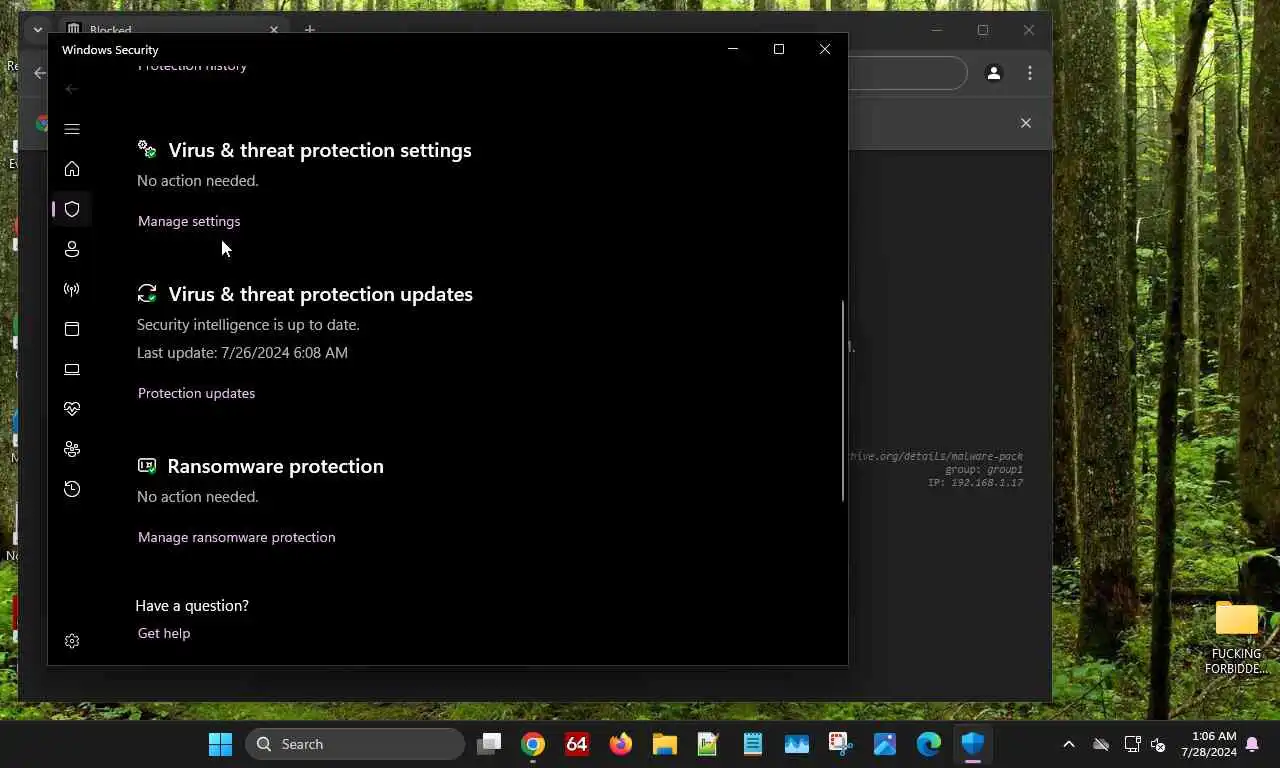Click the Virus & threat protection updates heading
Image resolution: width=1280 pixels, height=768 pixels.
(x=320, y=294)
